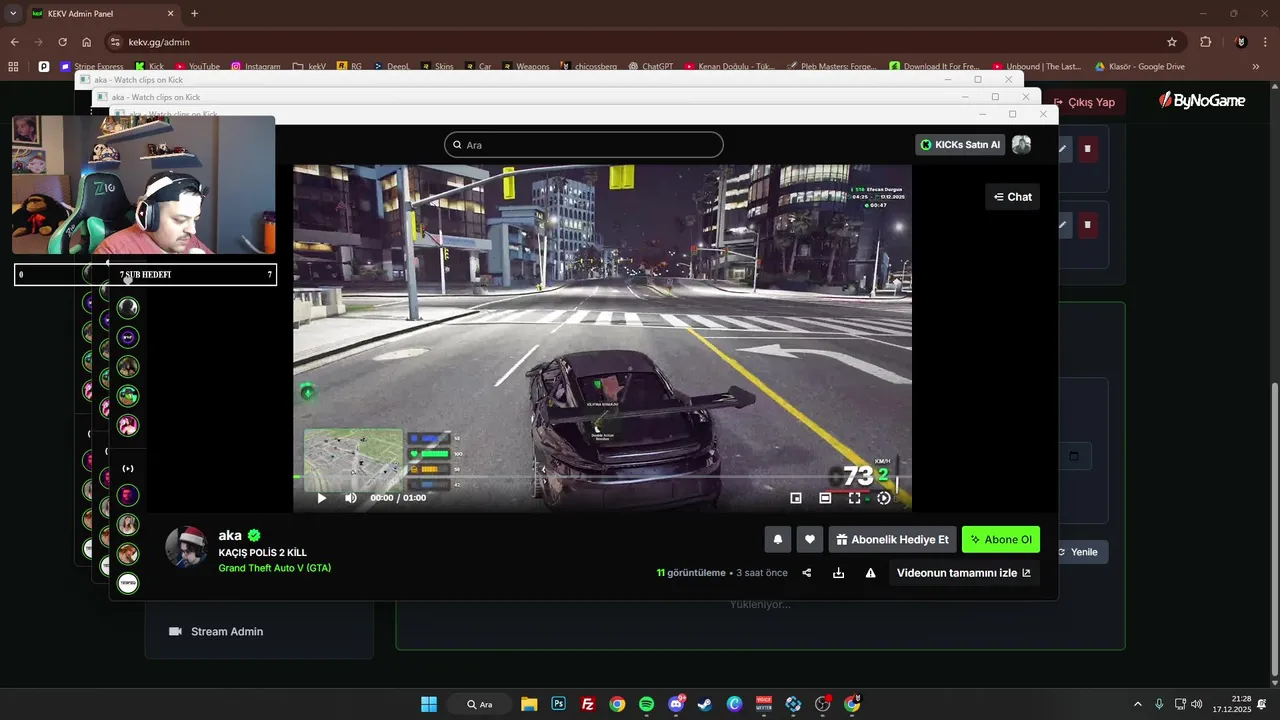Click the microphone tray icon

coord(1159,704)
